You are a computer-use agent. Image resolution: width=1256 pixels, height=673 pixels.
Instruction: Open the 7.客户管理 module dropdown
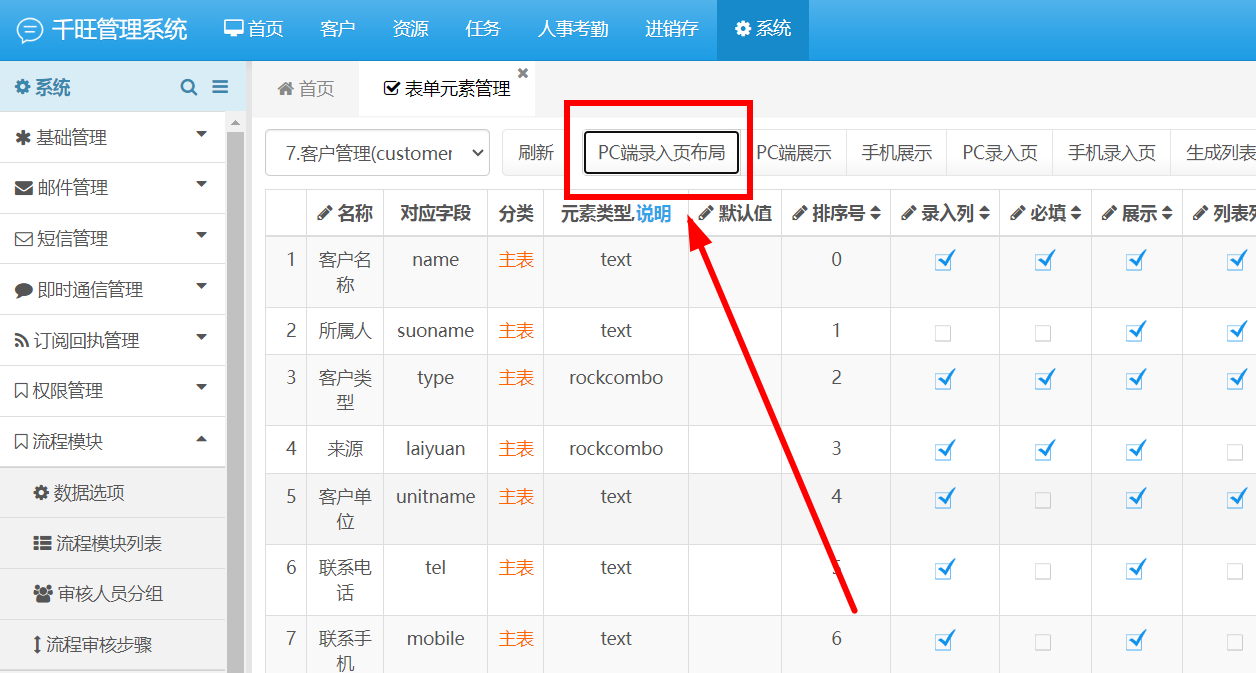point(378,153)
